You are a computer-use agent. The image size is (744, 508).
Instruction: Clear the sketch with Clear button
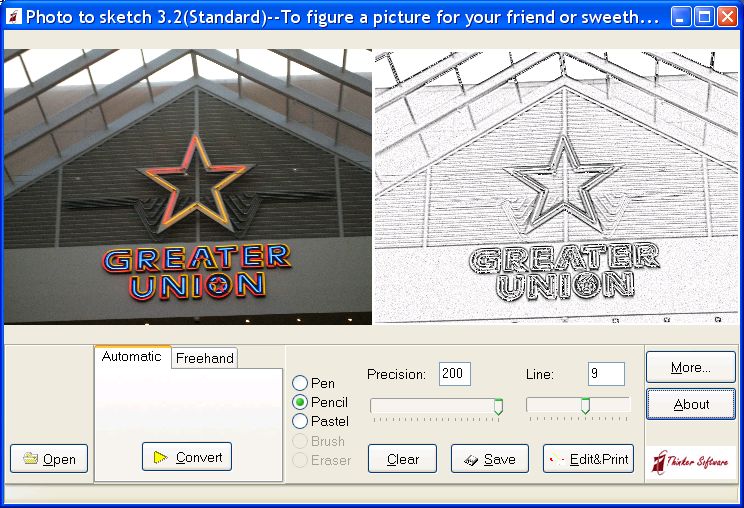402,459
